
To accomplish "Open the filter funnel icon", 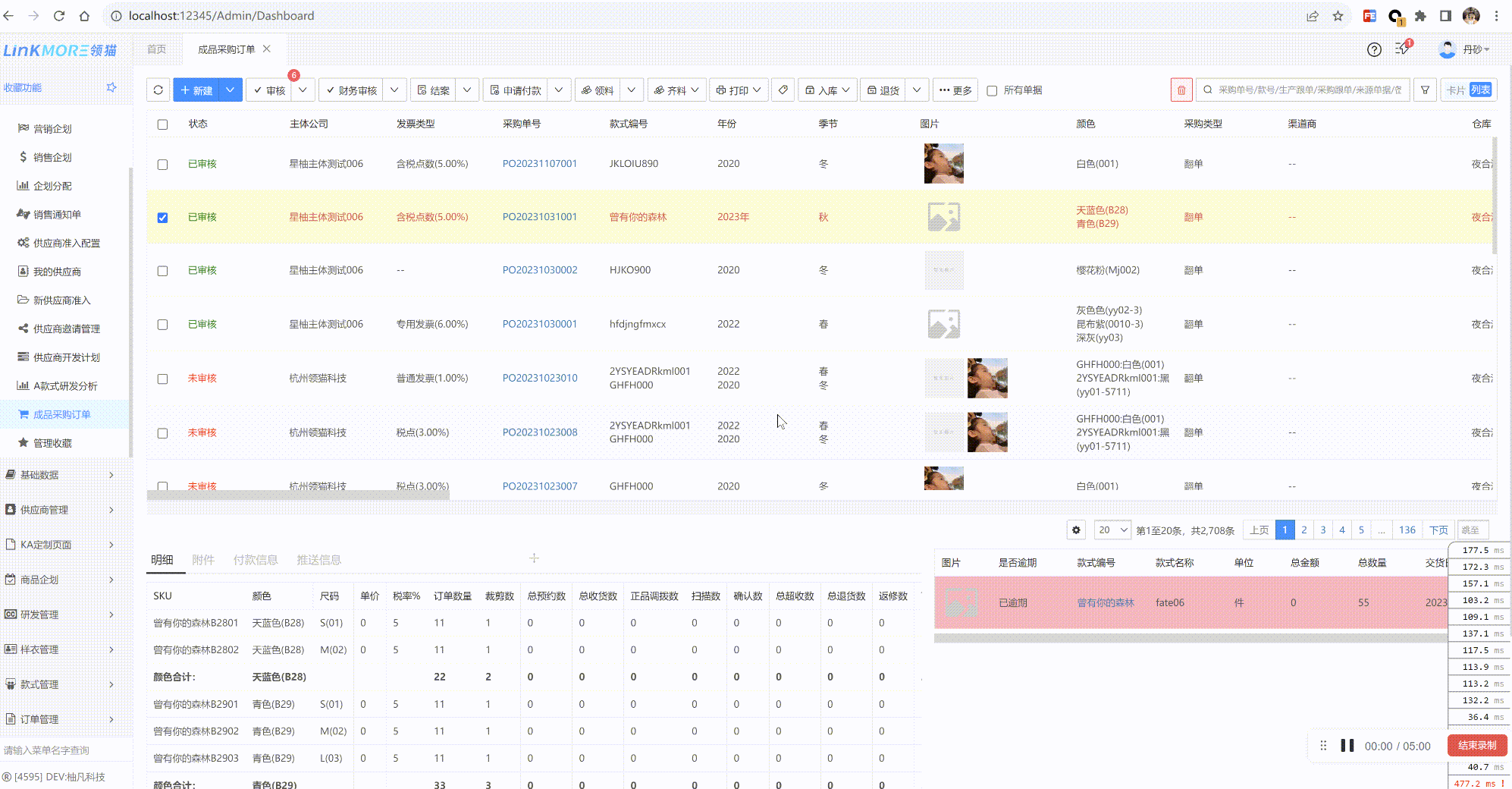I will coord(1425,90).
